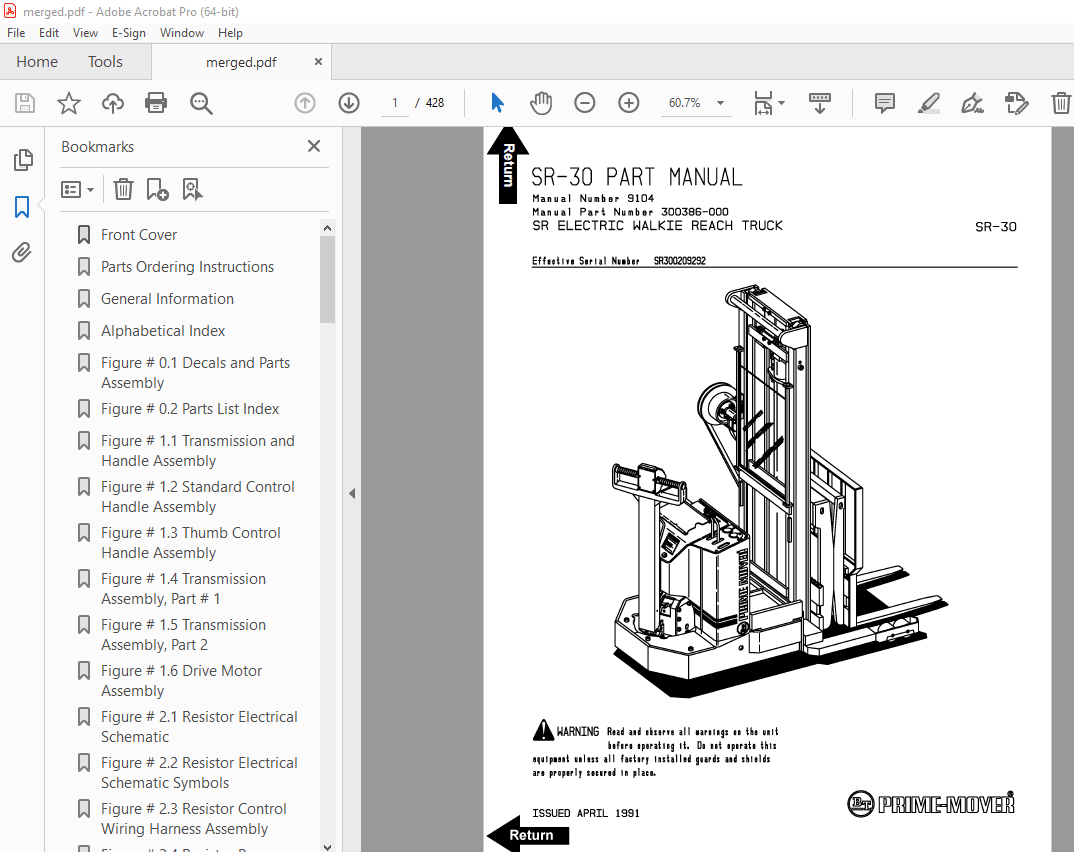Select the Hand tool in the toolbar
The image size is (1074, 852).
point(541,102)
